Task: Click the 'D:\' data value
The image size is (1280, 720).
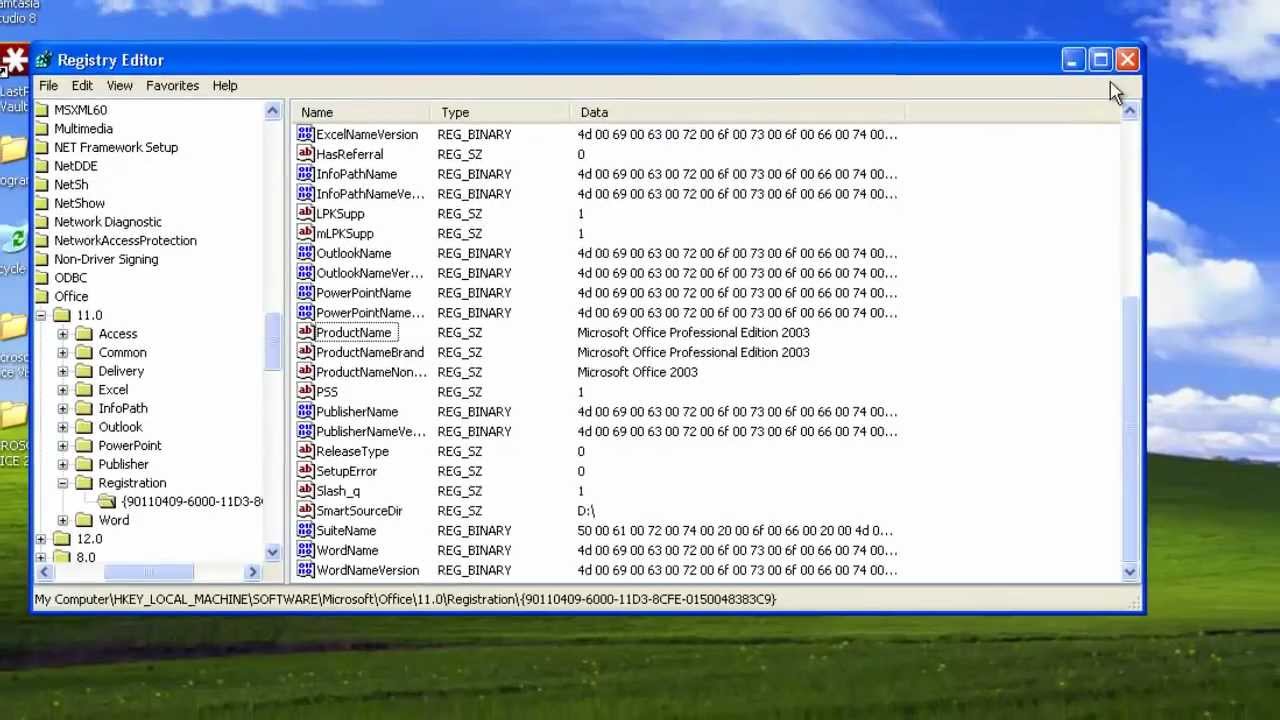Action: [586, 511]
